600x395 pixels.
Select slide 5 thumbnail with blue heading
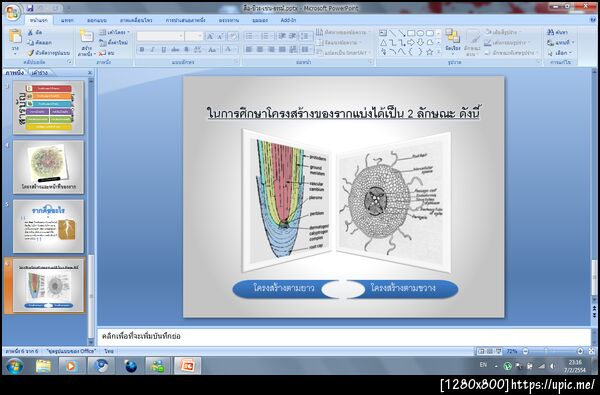pos(49,226)
